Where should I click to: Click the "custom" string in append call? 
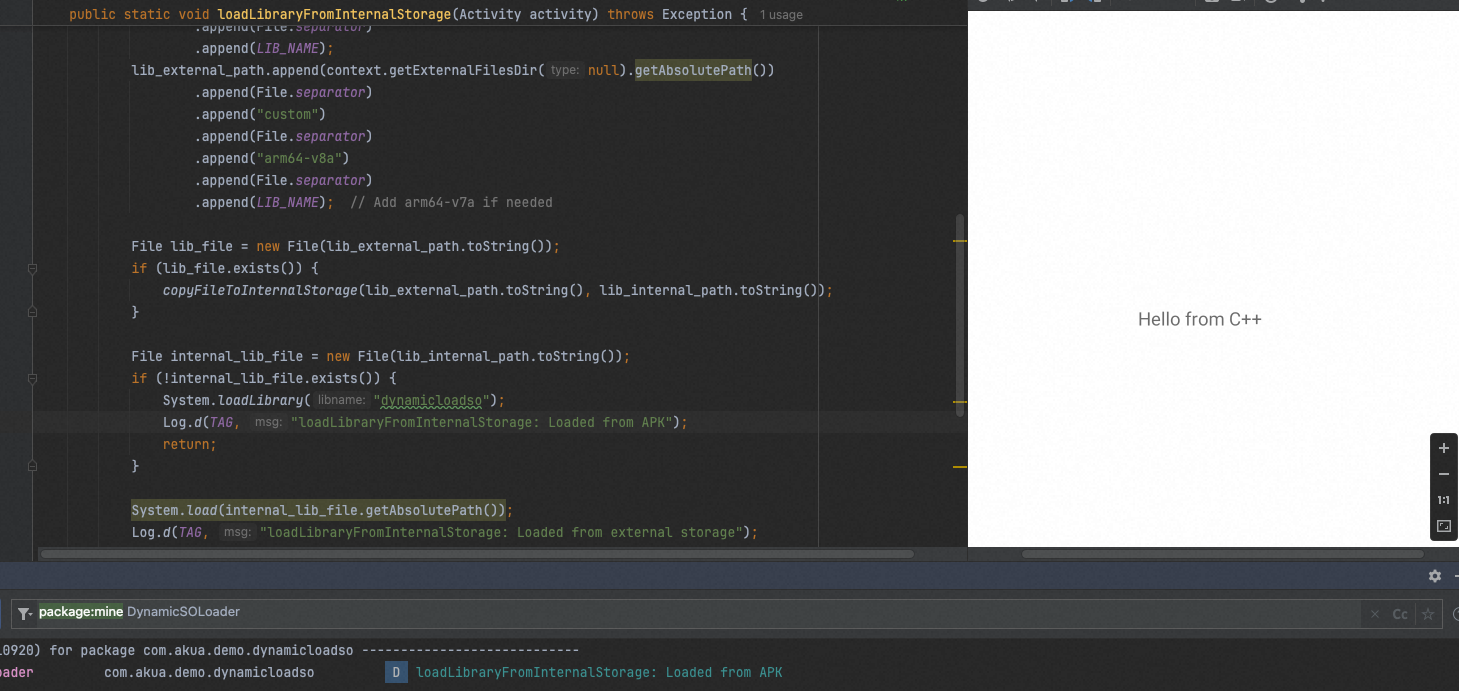tap(286, 114)
